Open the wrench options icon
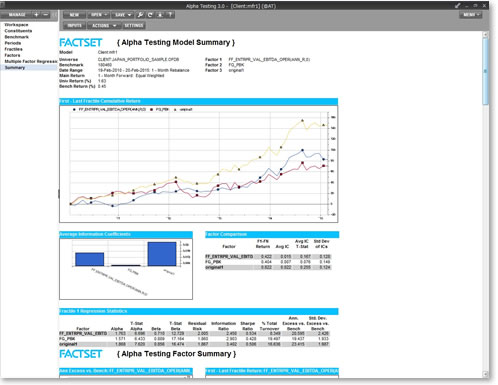Image resolution: width=498 pixels, height=385 pixels. coord(140,15)
